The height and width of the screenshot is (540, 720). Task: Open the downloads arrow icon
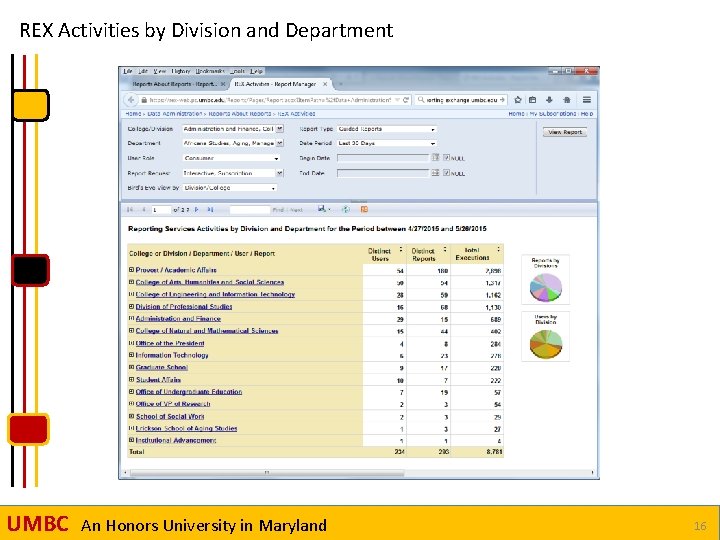pyautogui.click(x=549, y=100)
